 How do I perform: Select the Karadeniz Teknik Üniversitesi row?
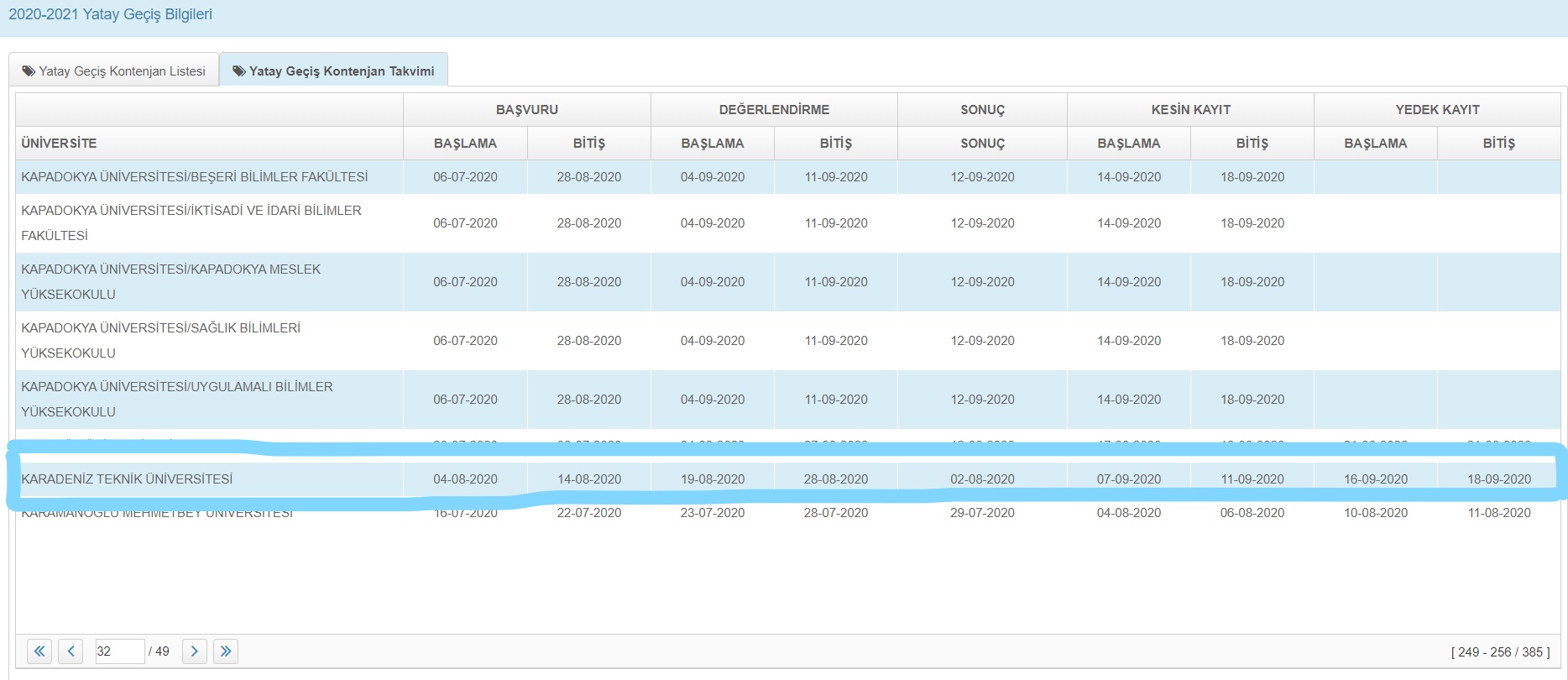(788, 479)
